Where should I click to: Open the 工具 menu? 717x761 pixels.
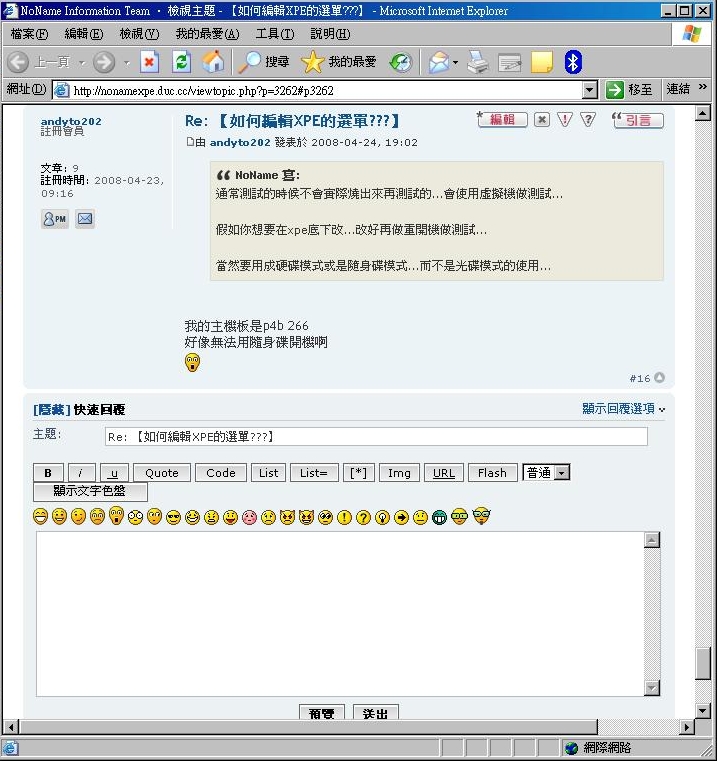[274, 34]
